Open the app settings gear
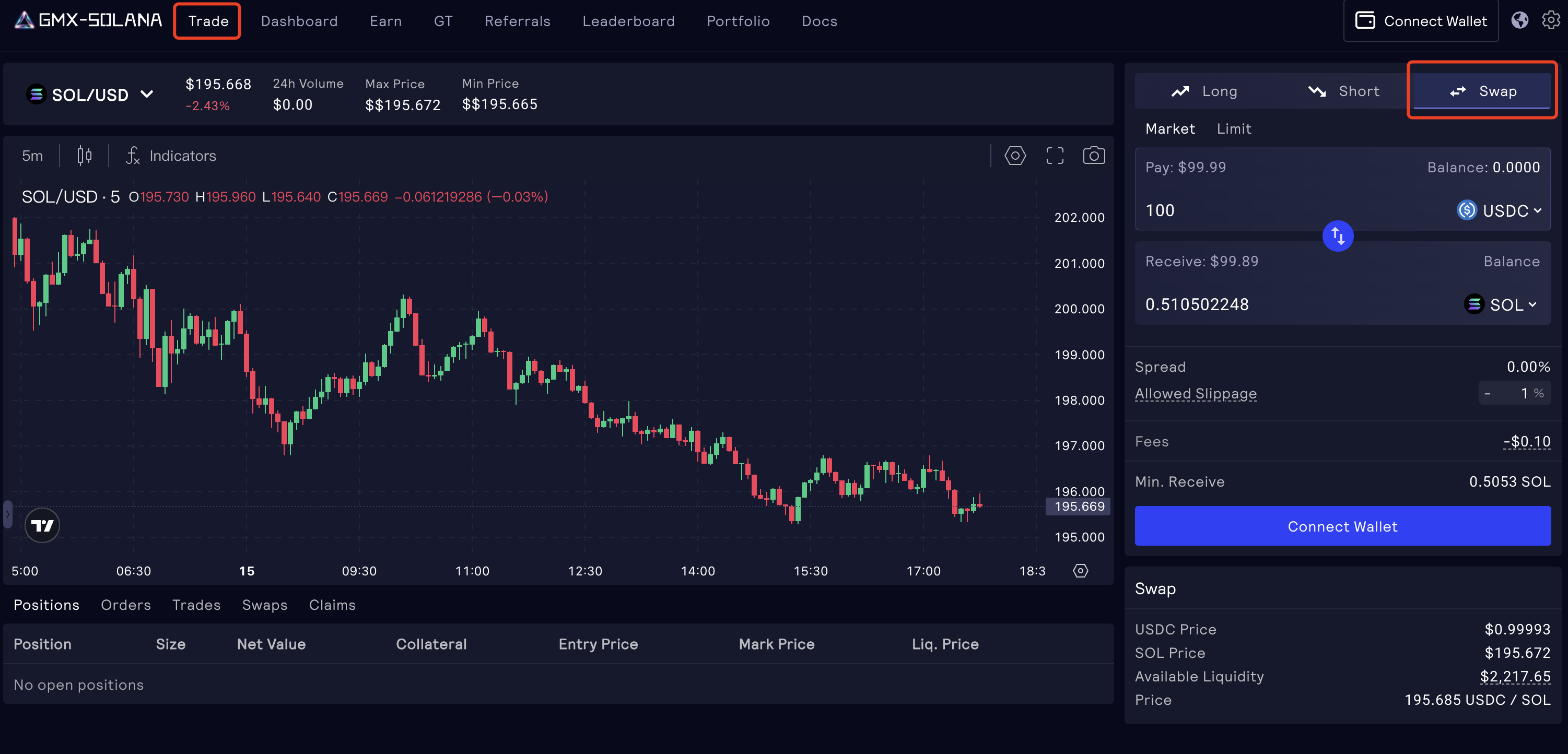The image size is (1568, 754). (1550, 20)
